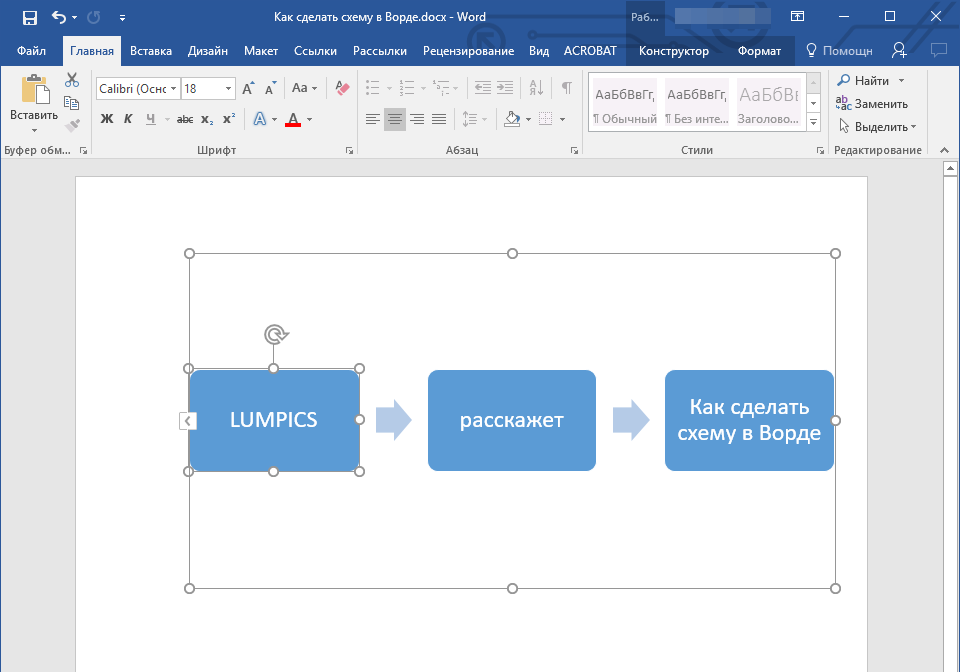Clear all formatting eraser icon
The width and height of the screenshot is (960, 672).
pos(342,88)
